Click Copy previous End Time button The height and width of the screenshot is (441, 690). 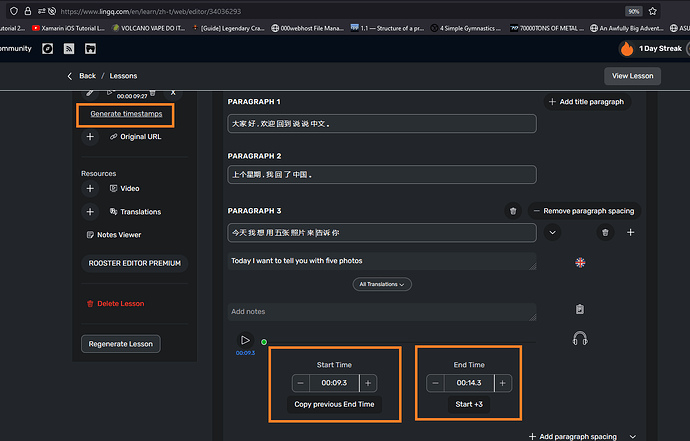(334, 404)
